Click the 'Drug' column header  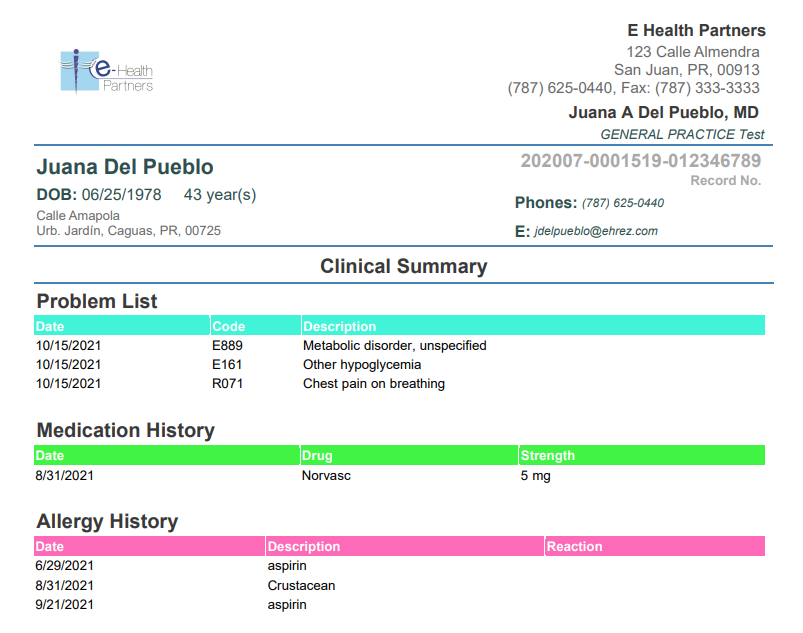(409, 455)
